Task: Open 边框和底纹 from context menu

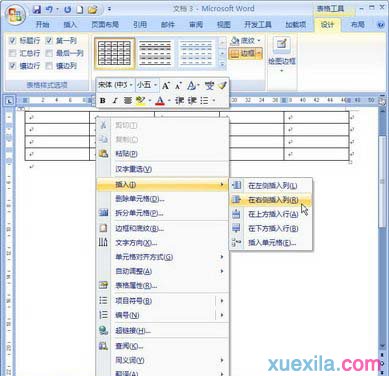Action: [162, 229]
